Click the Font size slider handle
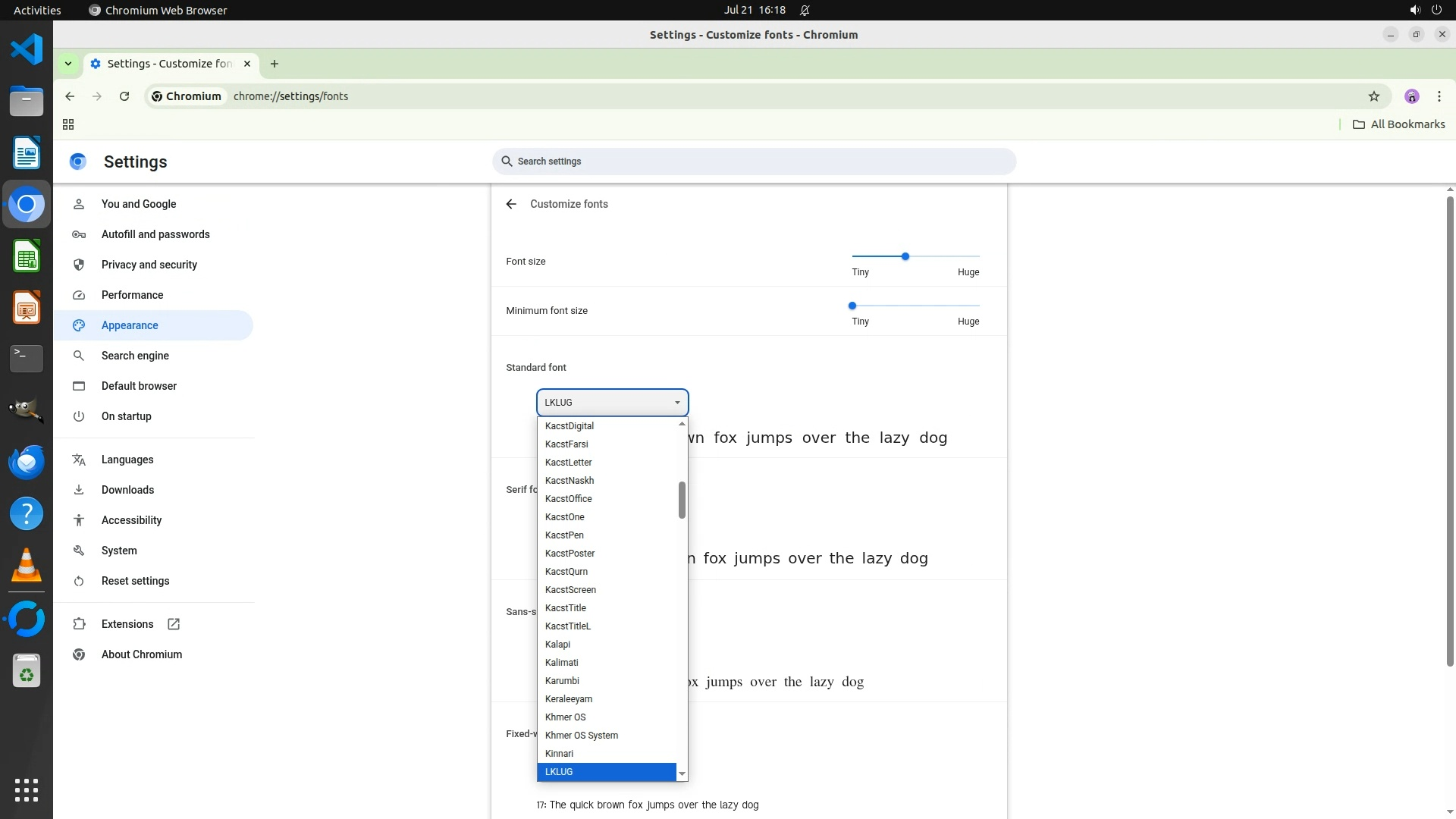Image resolution: width=1456 pixels, height=819 pixels. (x=905, y=256)
